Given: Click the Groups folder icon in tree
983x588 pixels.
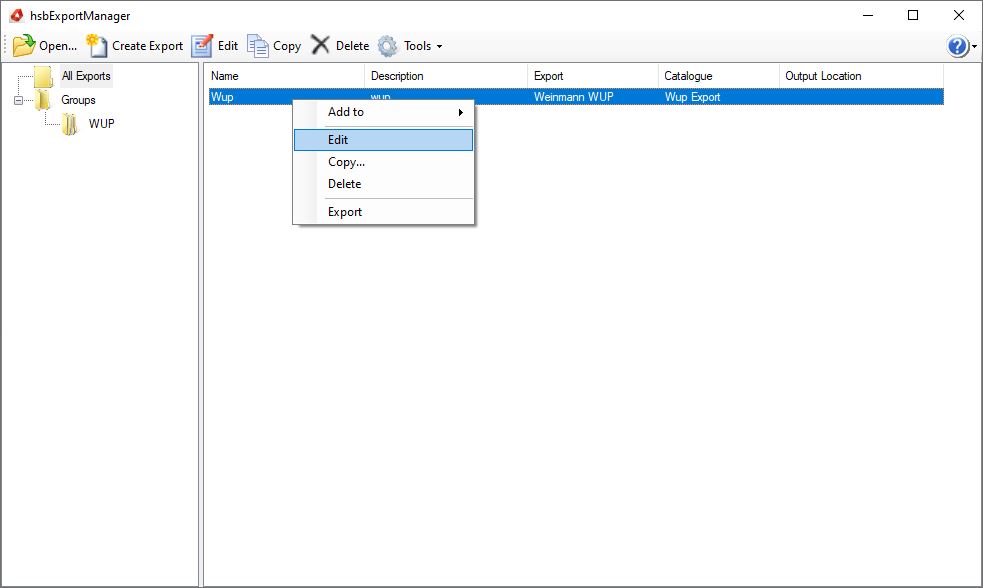Looking at the screenshot, I should (43, 100).
